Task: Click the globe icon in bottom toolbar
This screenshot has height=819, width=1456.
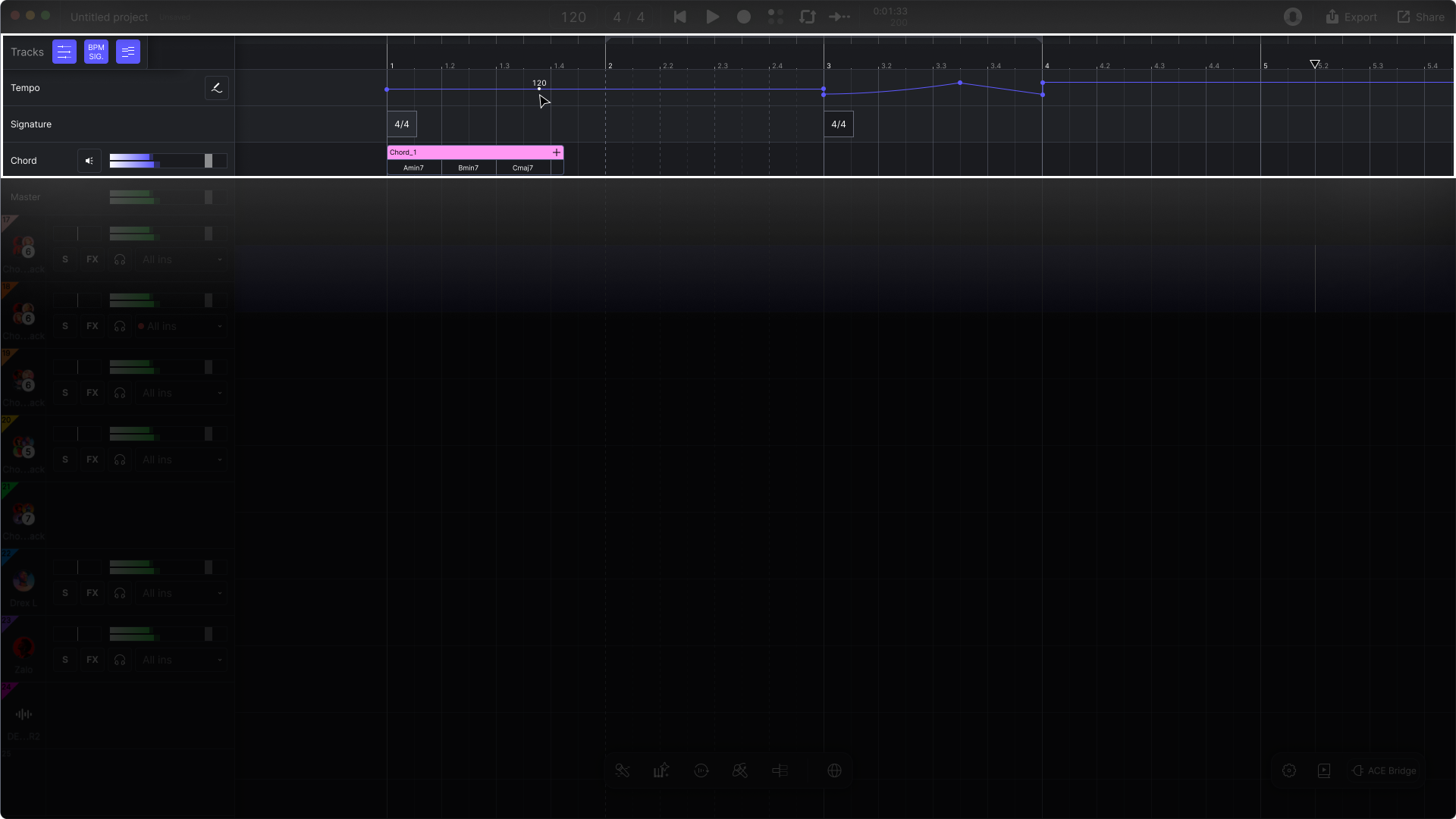Action: (834, 770)
